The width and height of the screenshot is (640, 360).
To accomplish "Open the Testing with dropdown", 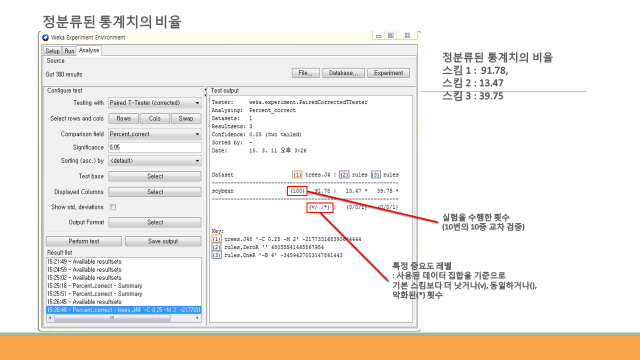I will (155, 103).
